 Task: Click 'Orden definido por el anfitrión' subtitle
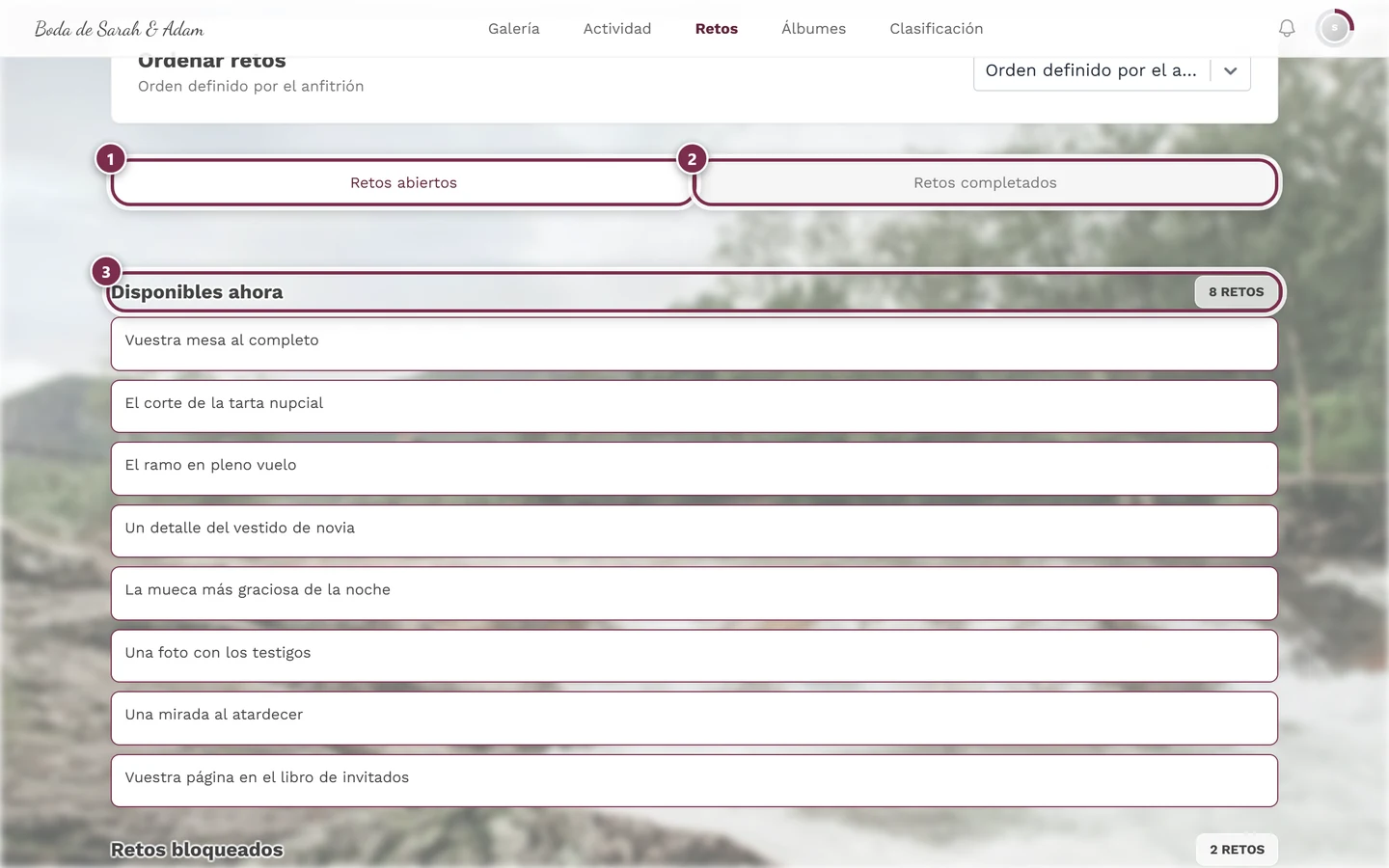251,86
